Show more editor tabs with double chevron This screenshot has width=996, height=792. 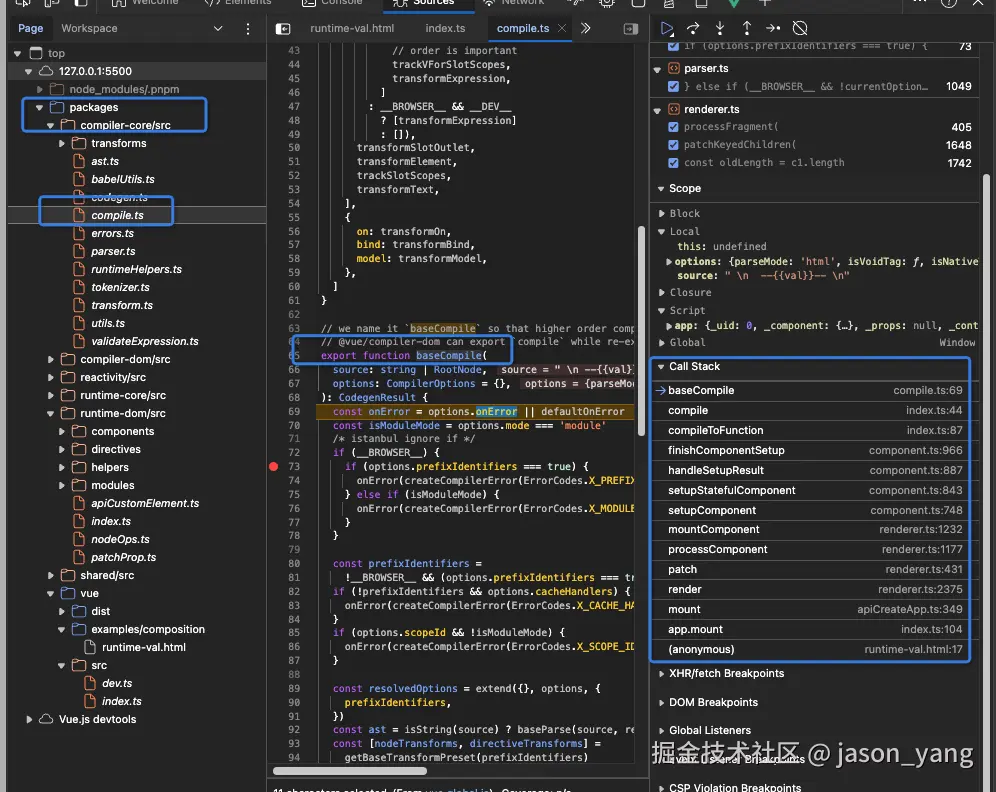585,29
